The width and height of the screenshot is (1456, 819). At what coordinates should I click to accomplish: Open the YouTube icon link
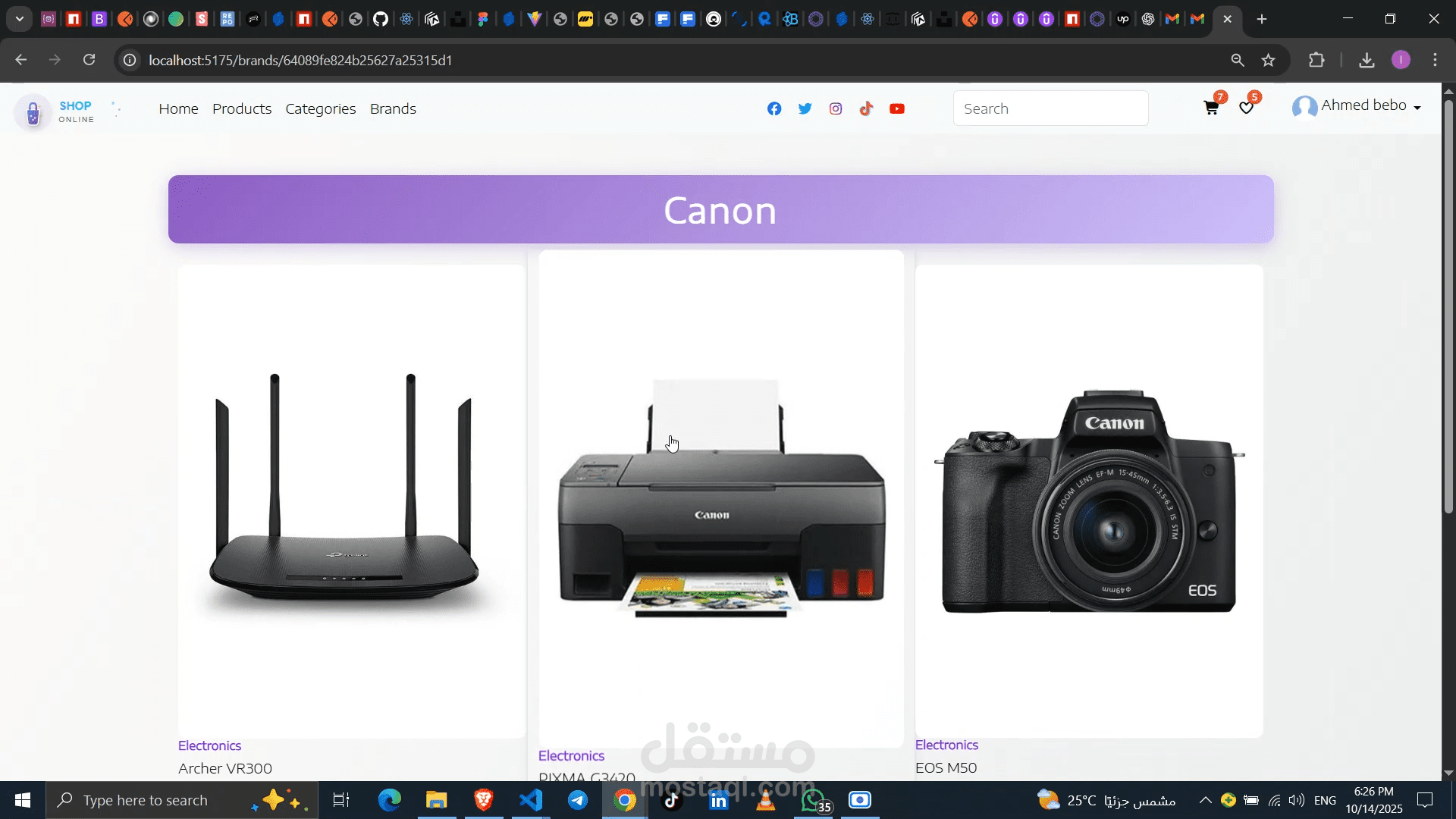(897, 108)
